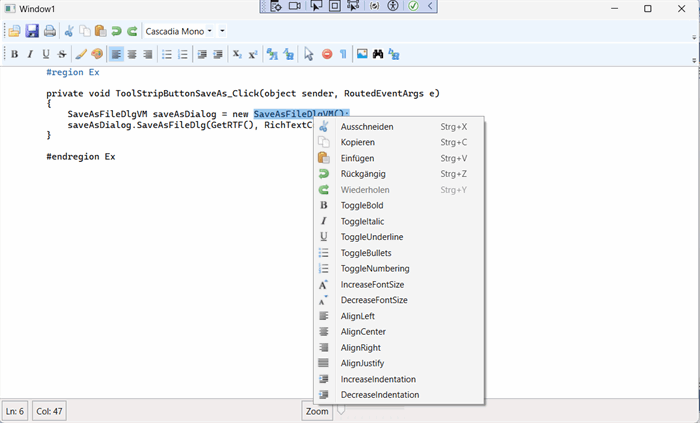Click the Zoom button in the status bar
Image resolution: width=700 pixels, height=423 pixels.
(317, 411)
